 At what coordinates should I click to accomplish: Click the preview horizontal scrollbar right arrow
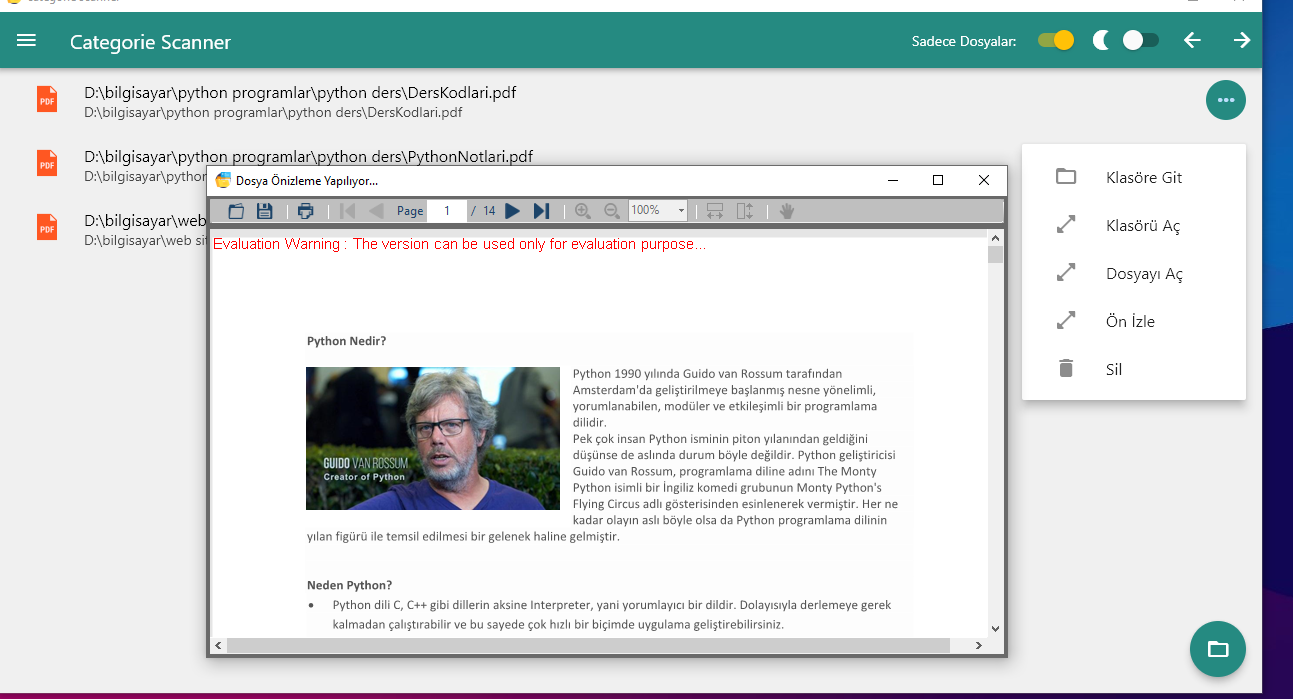coord(980,646)
